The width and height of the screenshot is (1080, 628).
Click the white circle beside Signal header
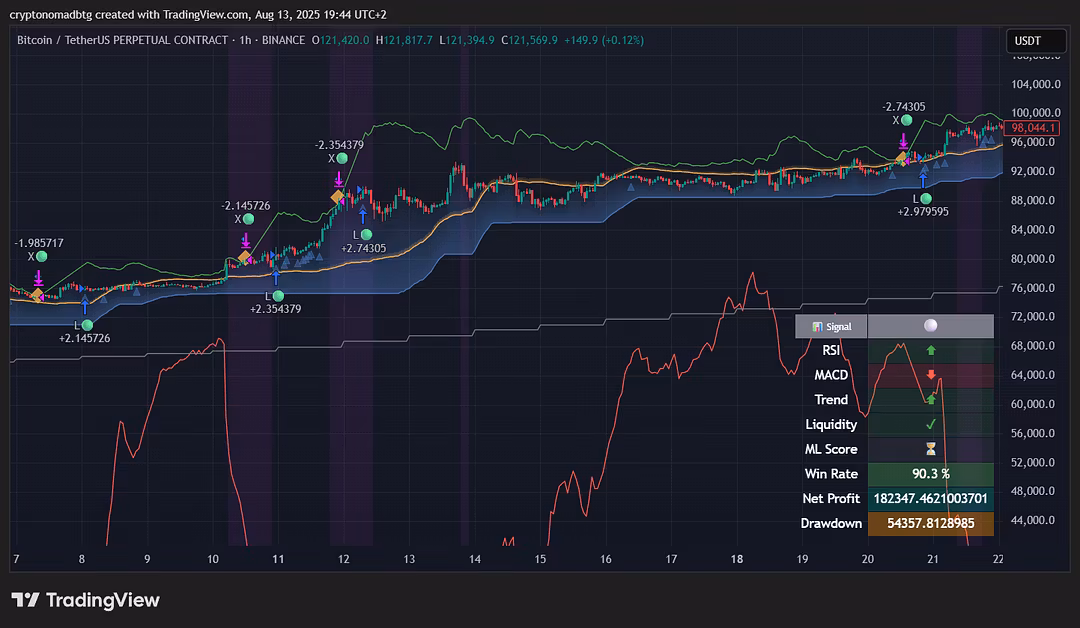[x=931, y=326]
